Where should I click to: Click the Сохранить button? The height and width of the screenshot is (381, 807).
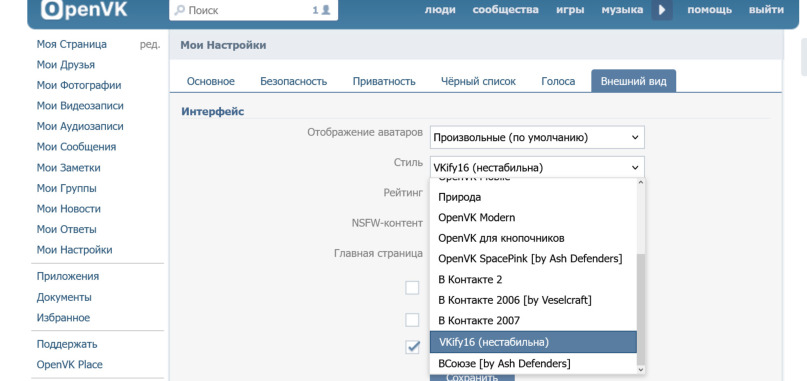point(472,377)
